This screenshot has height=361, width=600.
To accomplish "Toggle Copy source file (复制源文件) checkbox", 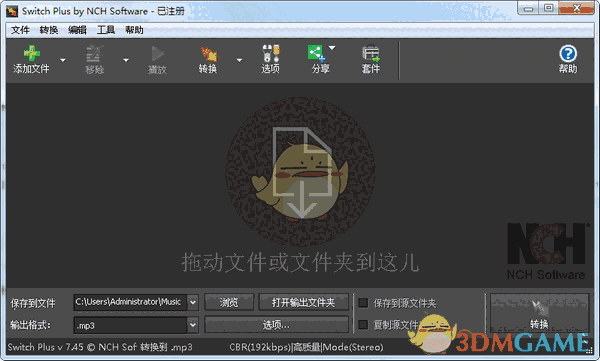I will tap(363, 325).
